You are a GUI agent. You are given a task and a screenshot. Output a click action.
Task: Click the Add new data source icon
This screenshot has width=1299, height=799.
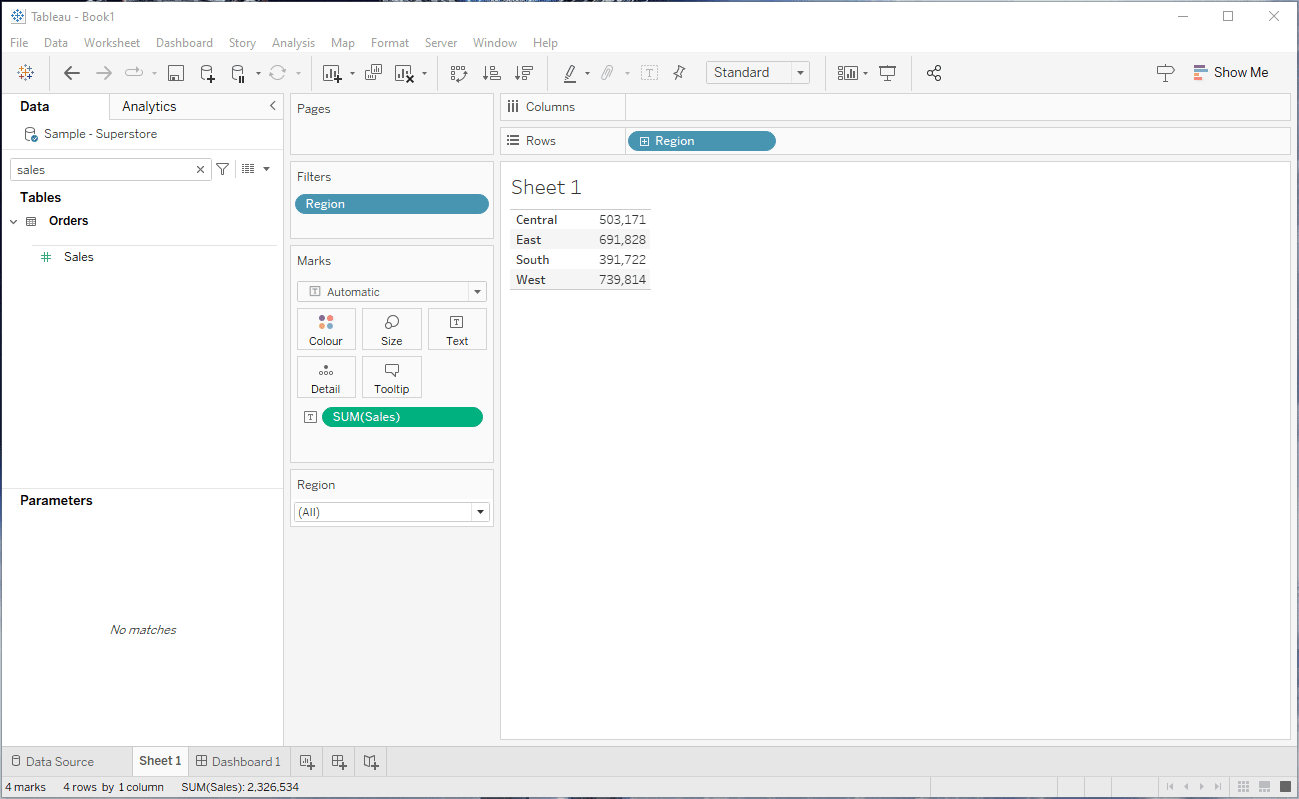pyautogui.click(x=207, y=73)
